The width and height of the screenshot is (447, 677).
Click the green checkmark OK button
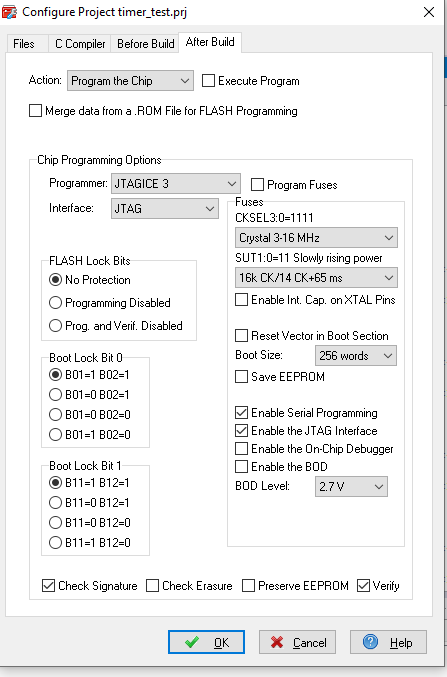[x=206, y=642]
